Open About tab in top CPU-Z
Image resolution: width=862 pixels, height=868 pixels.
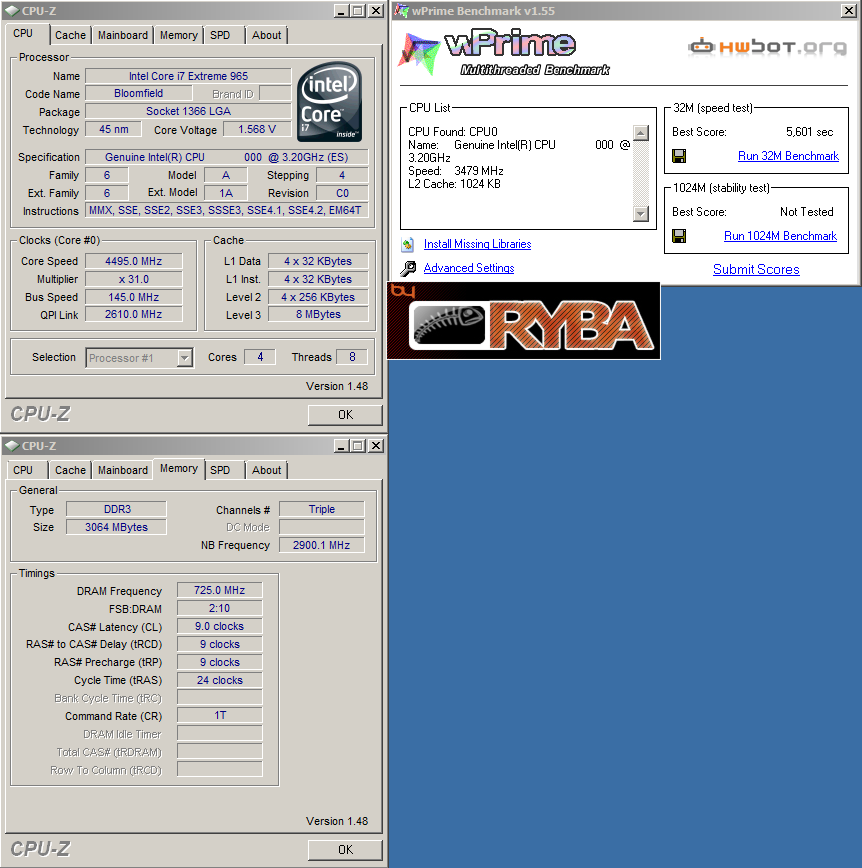(266, 35)
